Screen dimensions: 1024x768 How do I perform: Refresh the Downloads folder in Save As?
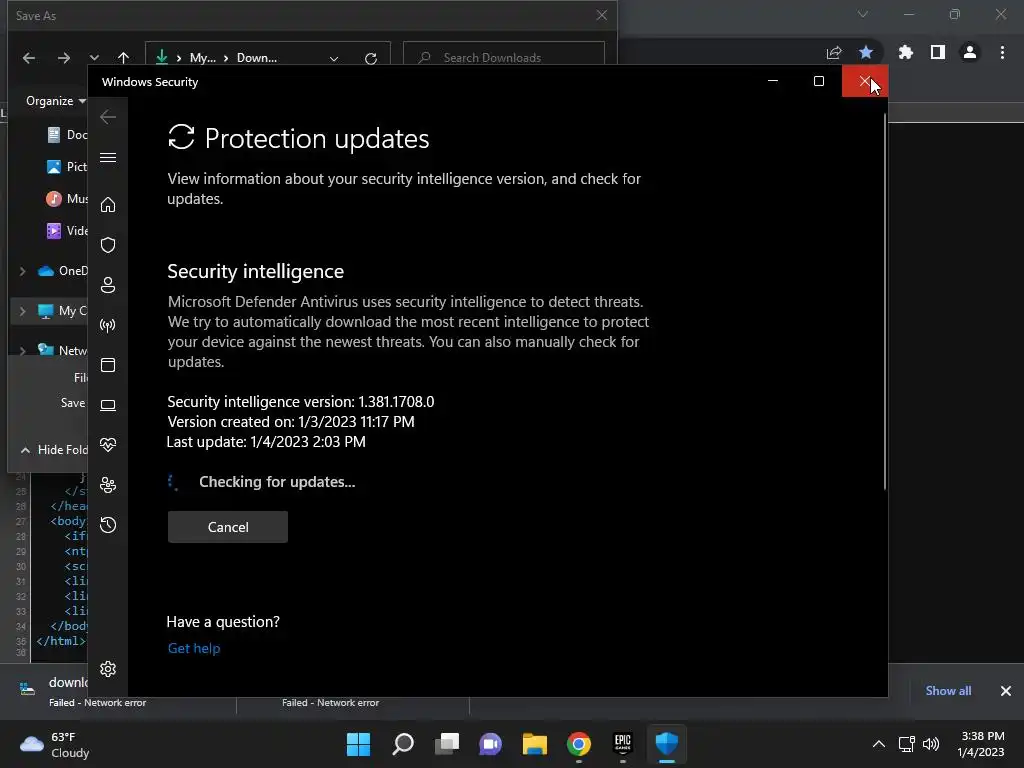click(x=371, y=58)
